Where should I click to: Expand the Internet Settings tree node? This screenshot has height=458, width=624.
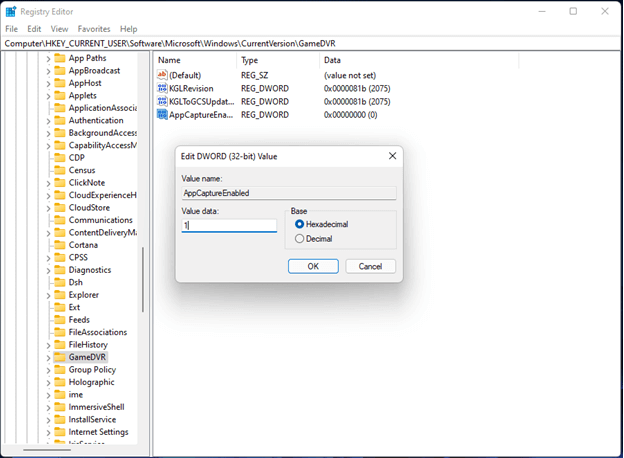47,432
